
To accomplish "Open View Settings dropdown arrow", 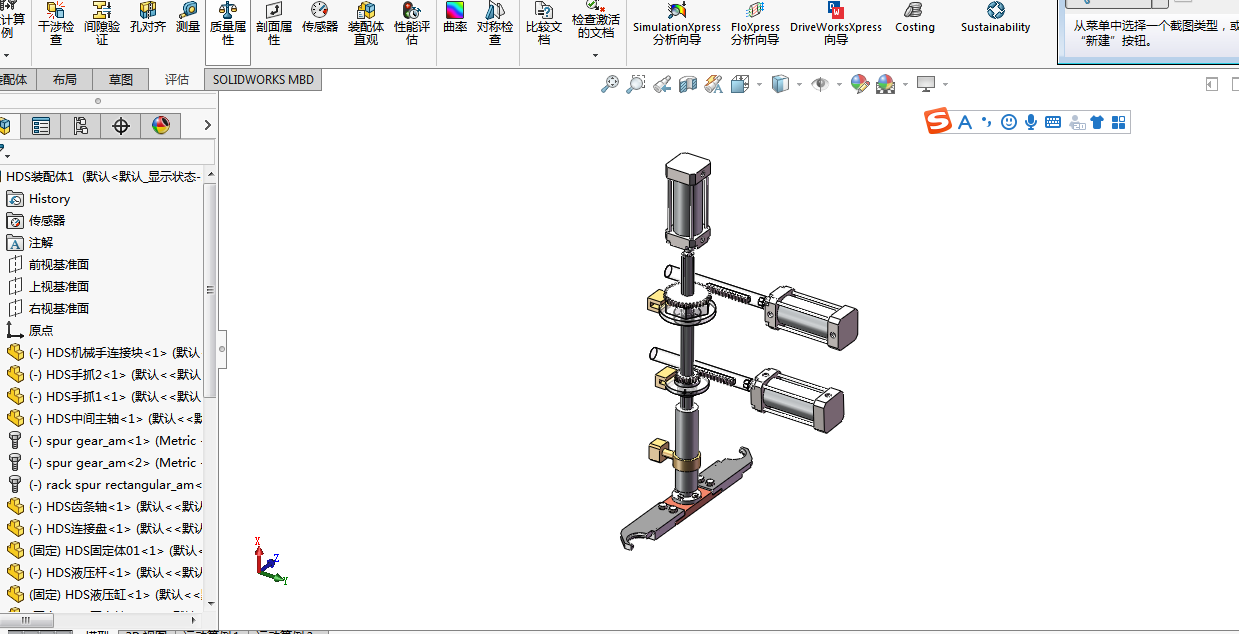I will 945,85.
